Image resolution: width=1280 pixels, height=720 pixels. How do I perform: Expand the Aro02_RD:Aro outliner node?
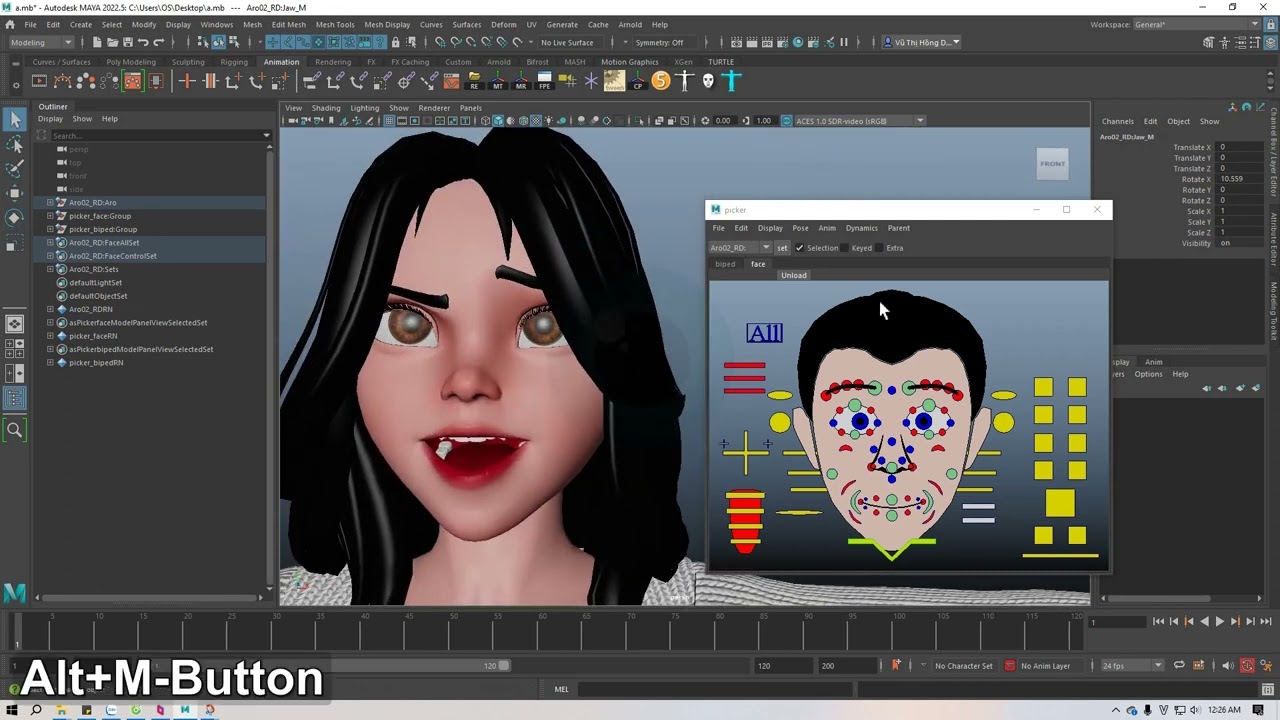click(50, 203)
